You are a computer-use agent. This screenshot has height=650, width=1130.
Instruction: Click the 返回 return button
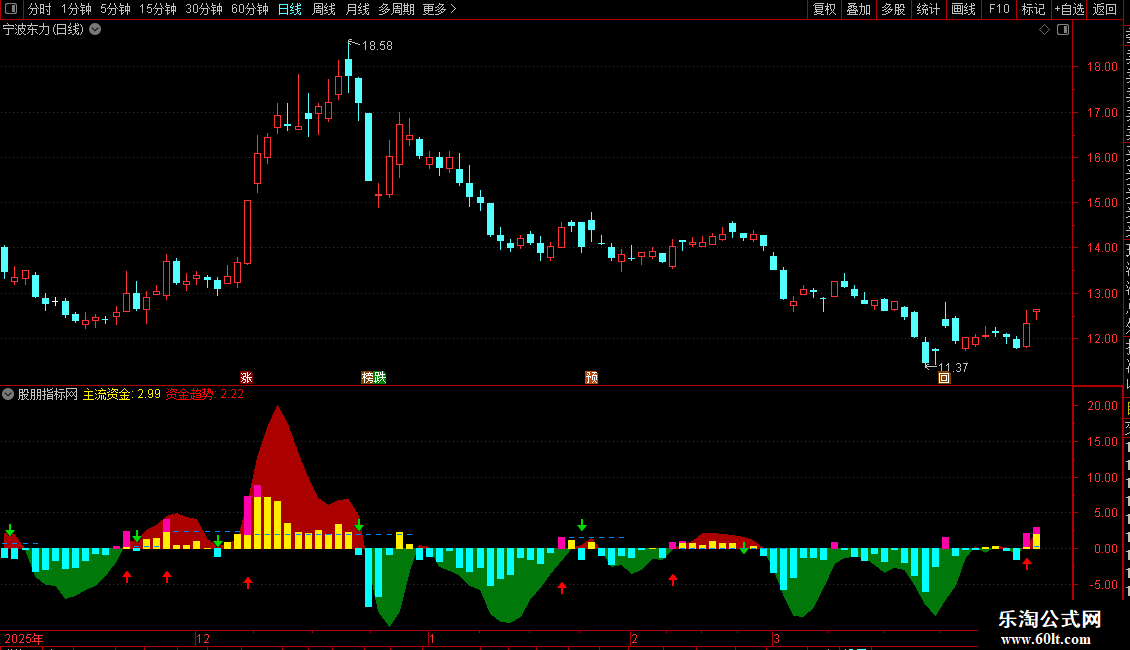(x=1105, y=9)
